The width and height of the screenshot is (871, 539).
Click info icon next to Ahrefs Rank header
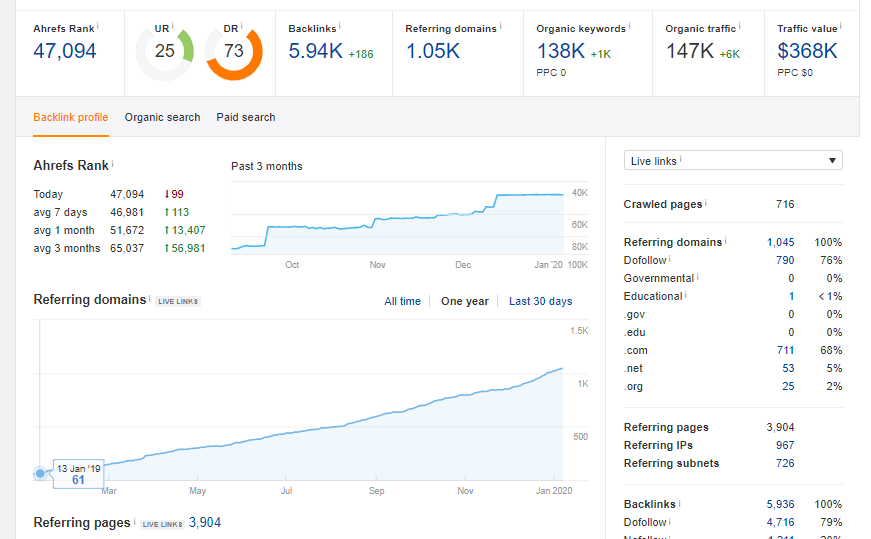[x=99, y=25]
